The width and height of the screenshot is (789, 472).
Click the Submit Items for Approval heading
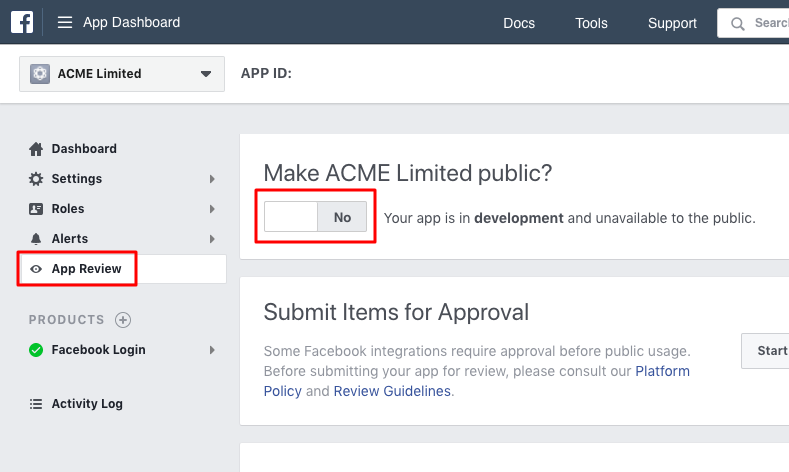(x=396, y=312)
